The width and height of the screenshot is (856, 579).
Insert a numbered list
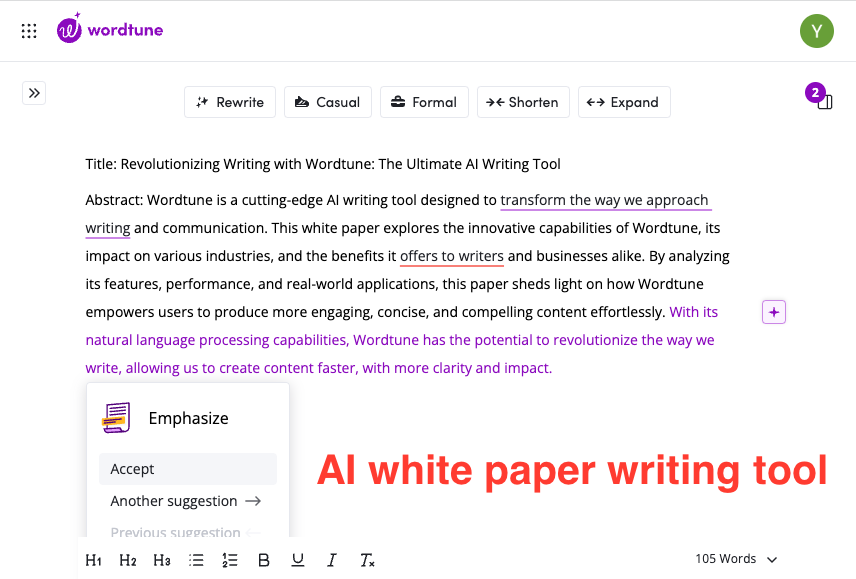pyautogui.click(x=229, y=560)
